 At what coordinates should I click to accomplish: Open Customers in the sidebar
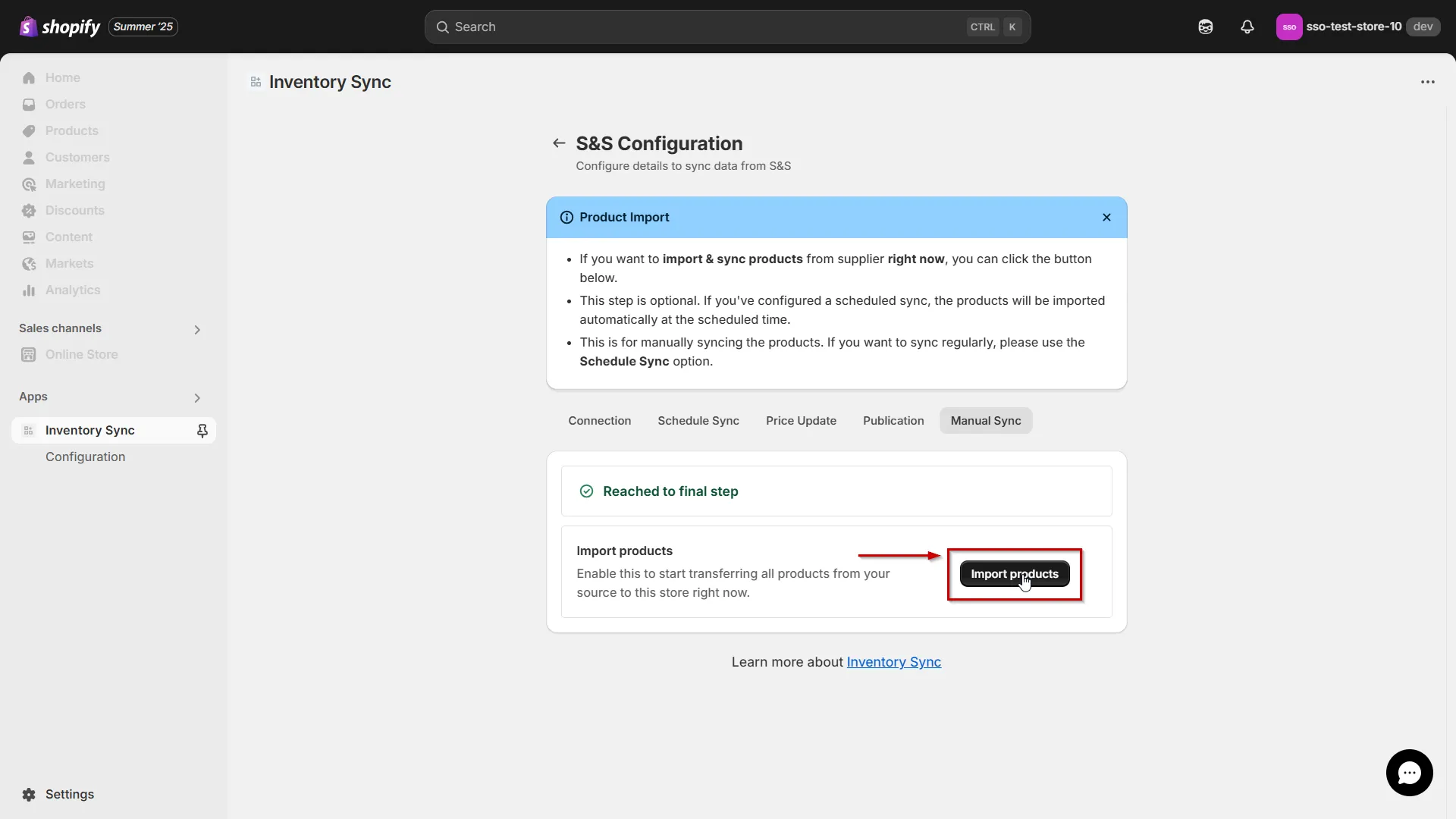tap(77, 158)
